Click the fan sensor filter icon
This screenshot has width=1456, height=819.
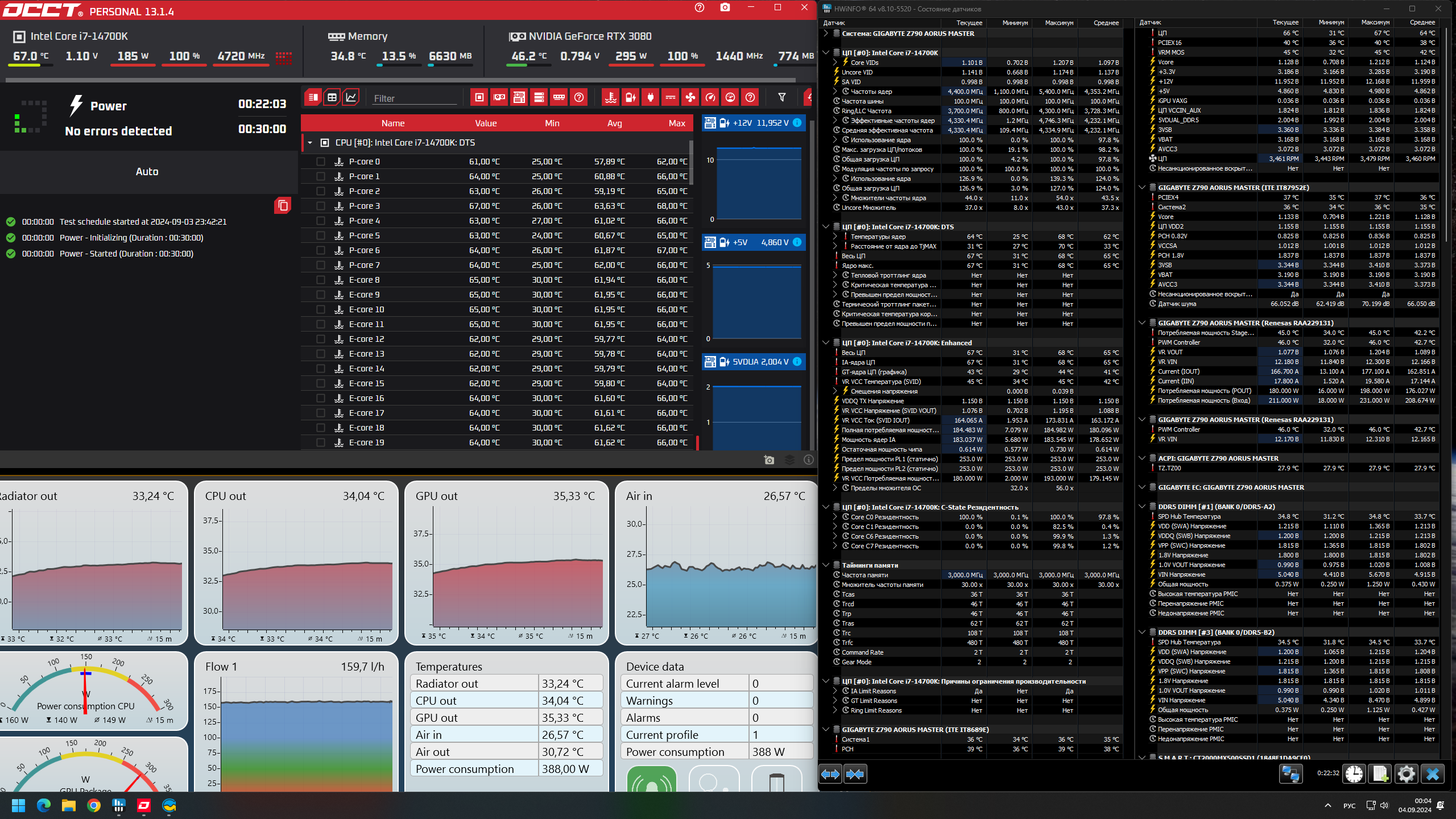(x=690, y=98)
